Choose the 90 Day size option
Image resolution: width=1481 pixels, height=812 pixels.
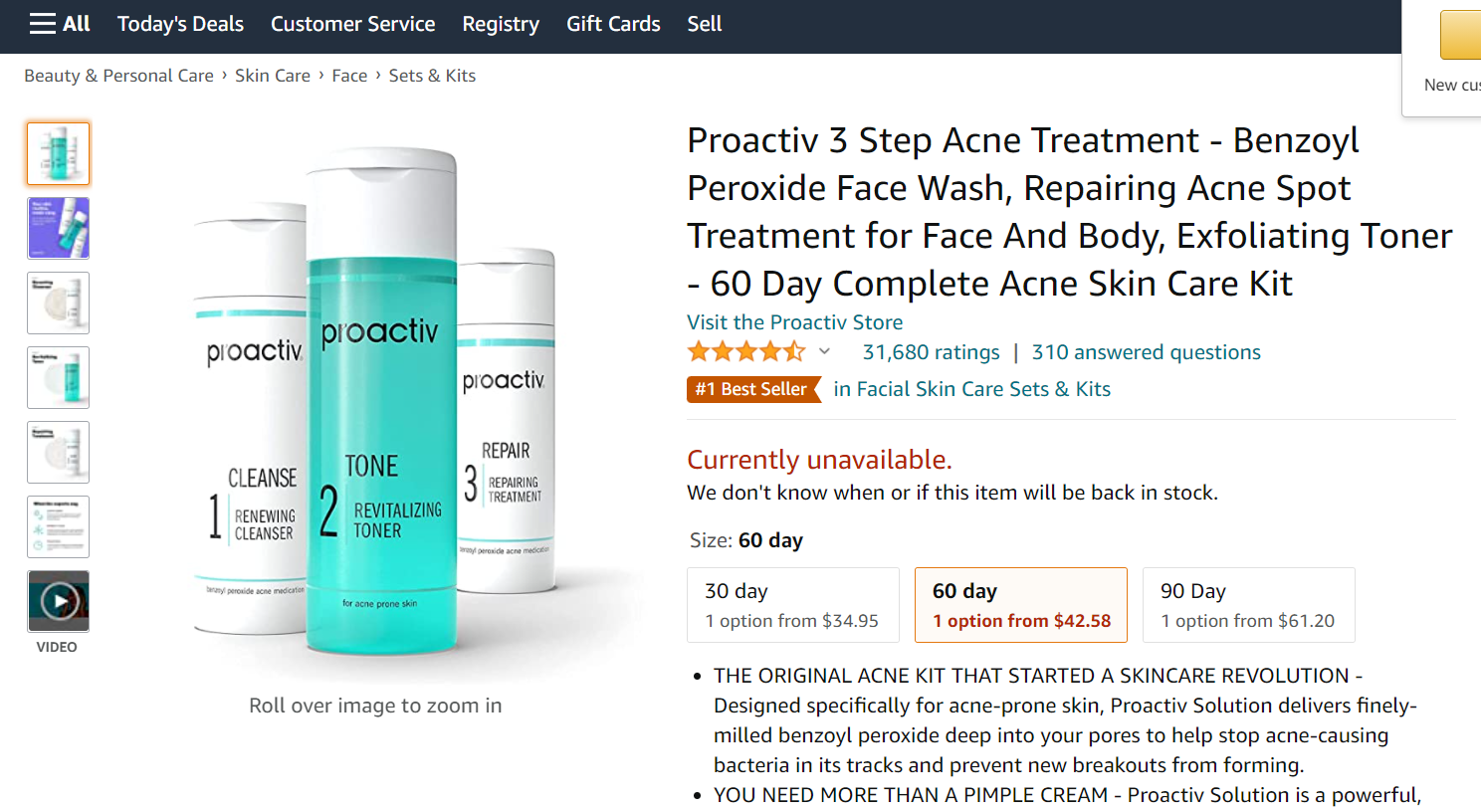(1248, 605)
